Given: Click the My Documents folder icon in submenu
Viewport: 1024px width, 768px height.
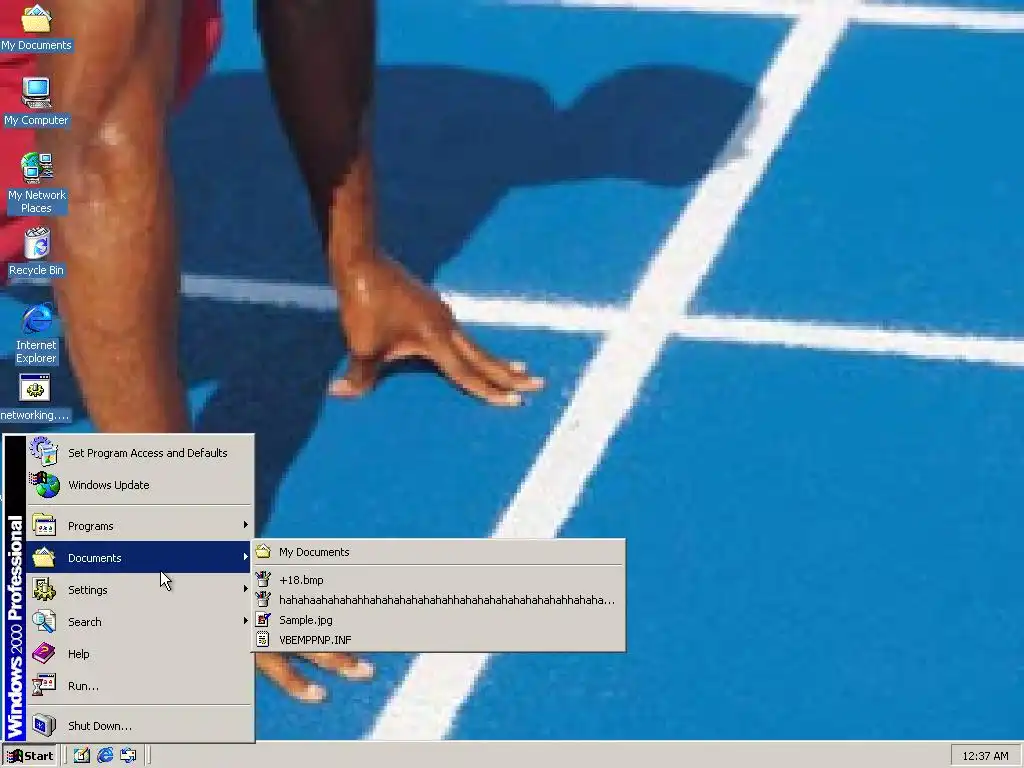Looking at the screenshot, I should point(263,552).
